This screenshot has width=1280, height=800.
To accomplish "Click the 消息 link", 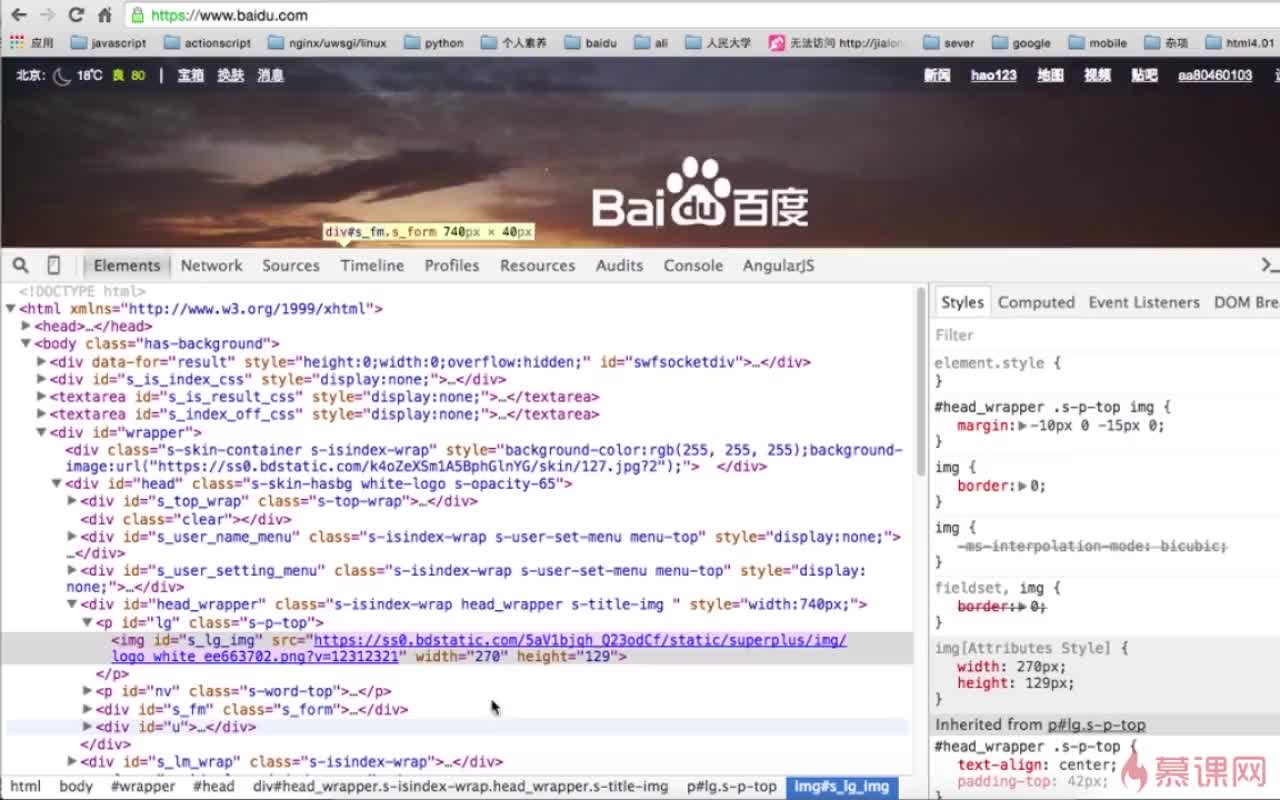I will click(271, 75).
